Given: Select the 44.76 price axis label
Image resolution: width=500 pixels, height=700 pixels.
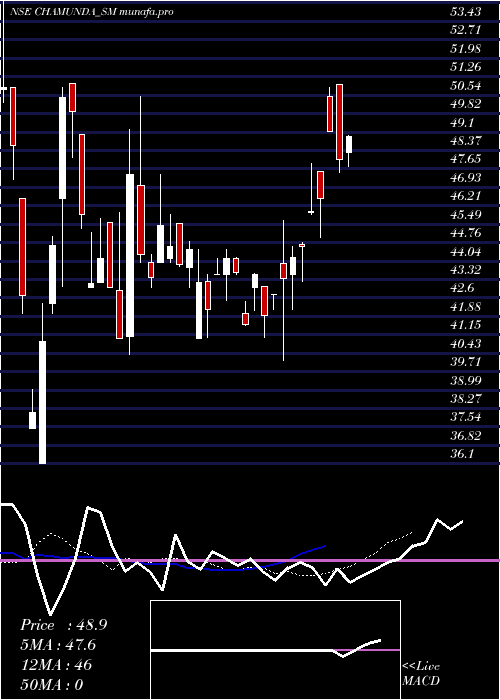Looking at the screenshot, I should click(465, 233).
